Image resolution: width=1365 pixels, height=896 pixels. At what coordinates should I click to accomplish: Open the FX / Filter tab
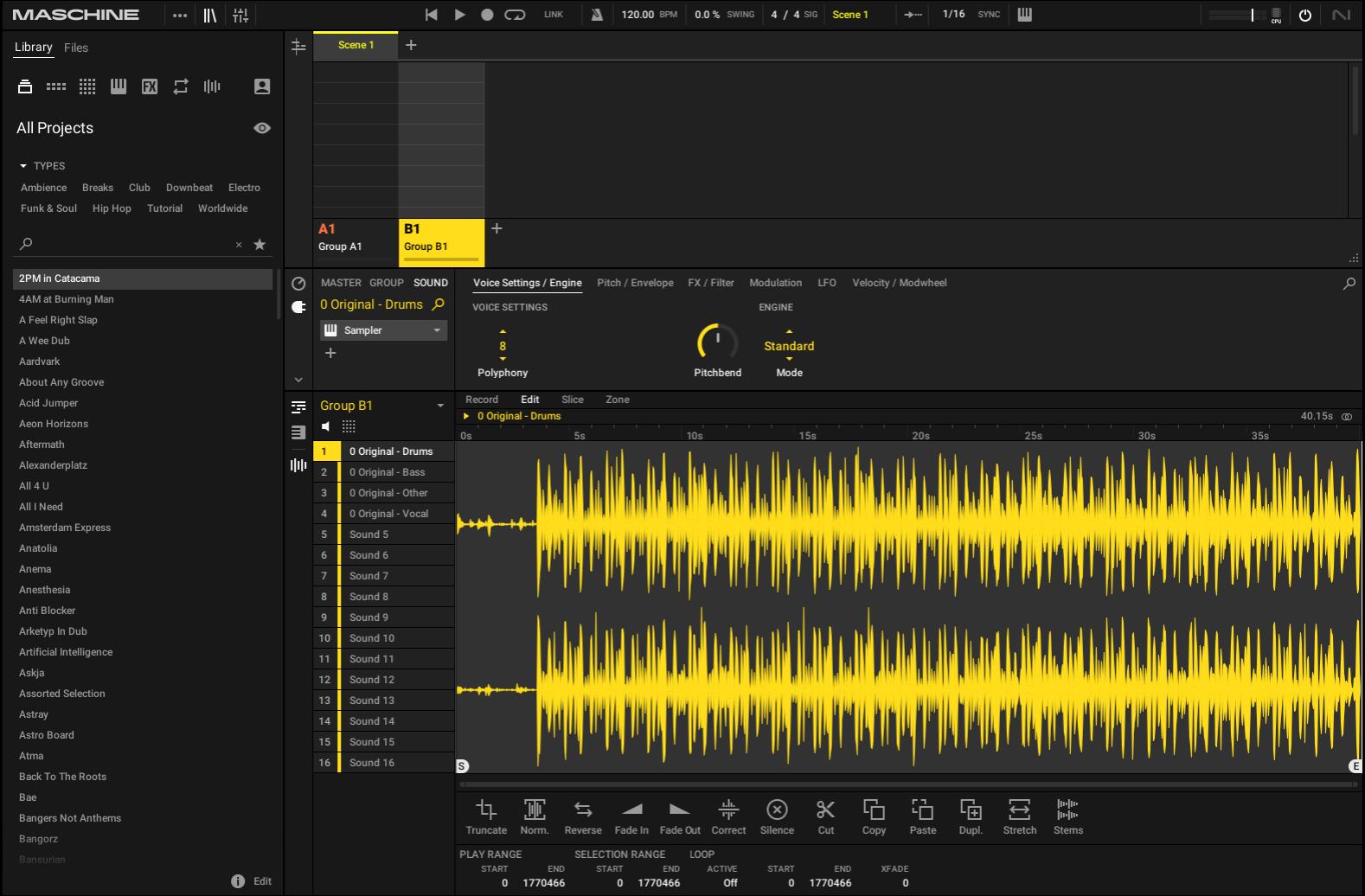711,283
